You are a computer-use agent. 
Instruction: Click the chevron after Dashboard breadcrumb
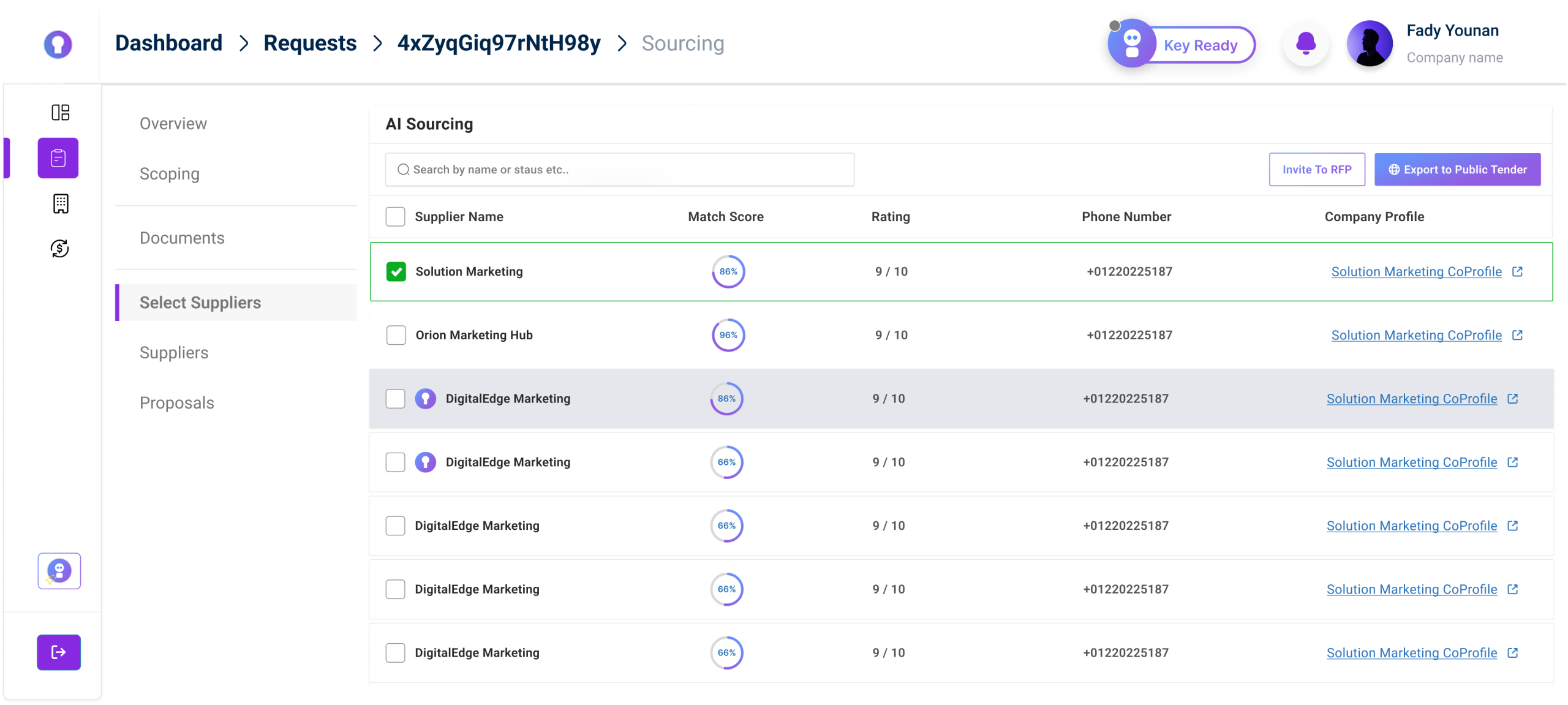pos(244,43)
